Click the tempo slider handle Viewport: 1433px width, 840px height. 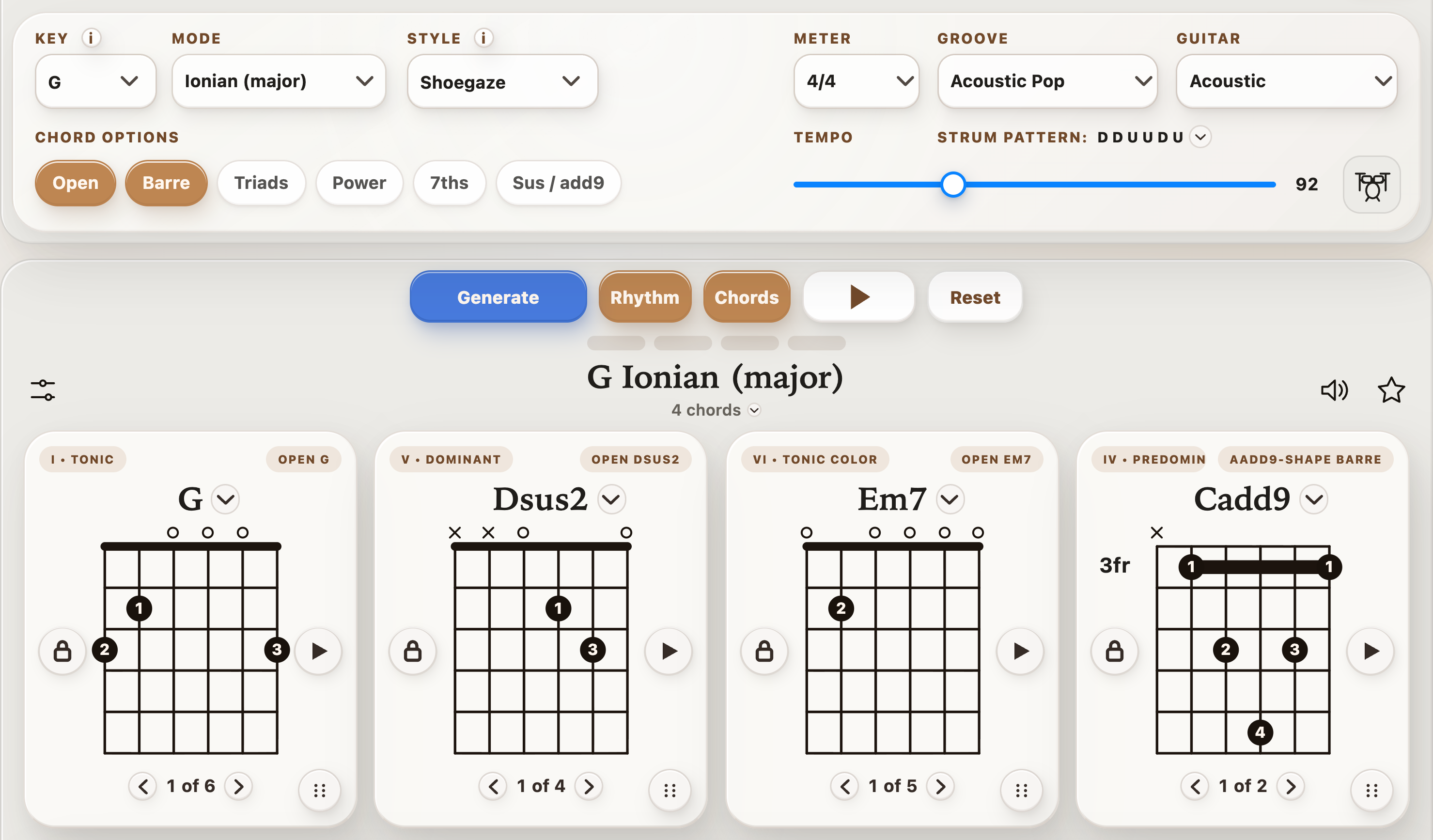coord(953,184)
